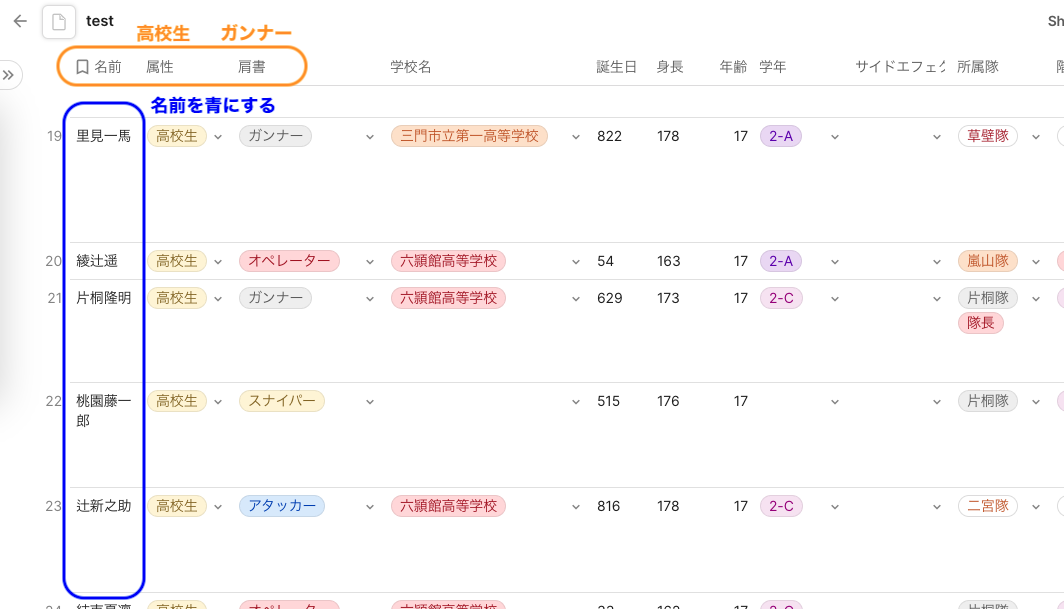Expand 所属隊 dropdown in 辻新之助 row
The width and height of the screenshot is (1064, 609).
pos(1036,506)
